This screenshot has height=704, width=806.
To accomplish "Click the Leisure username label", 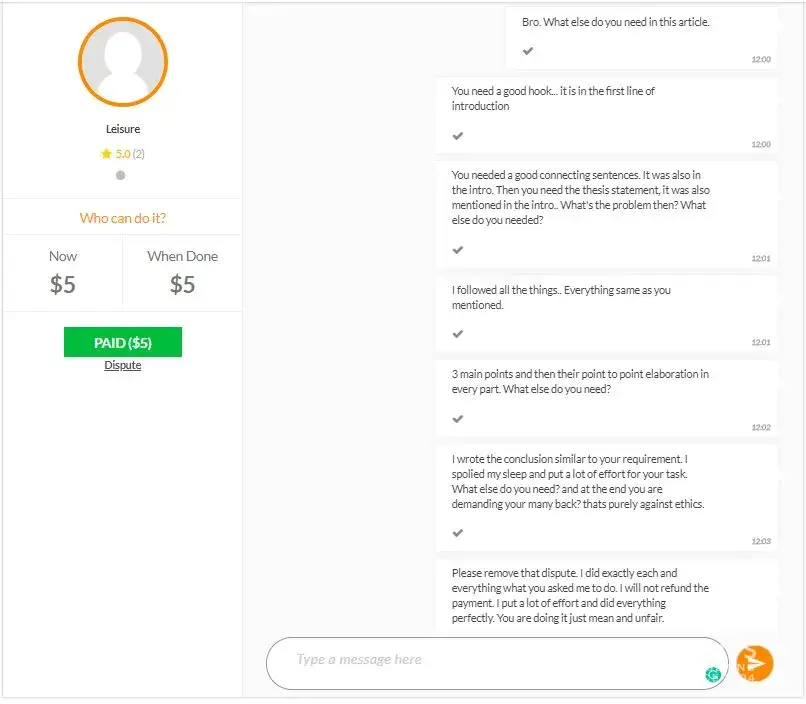I will pos(123,129).
